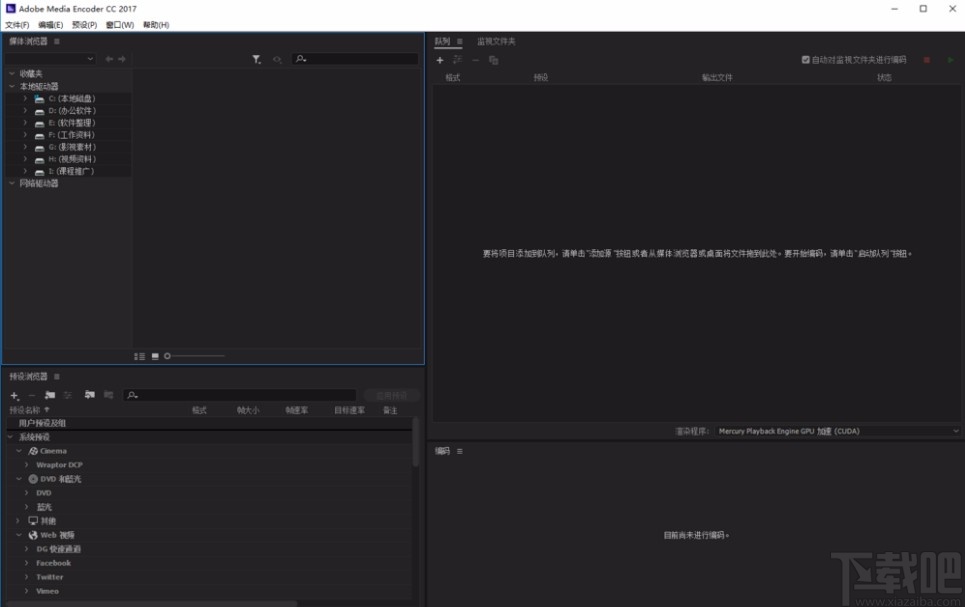Open the Media Browser panel menu icon
The height and width of the screenshot is (607, 965).
pos(57,41)
